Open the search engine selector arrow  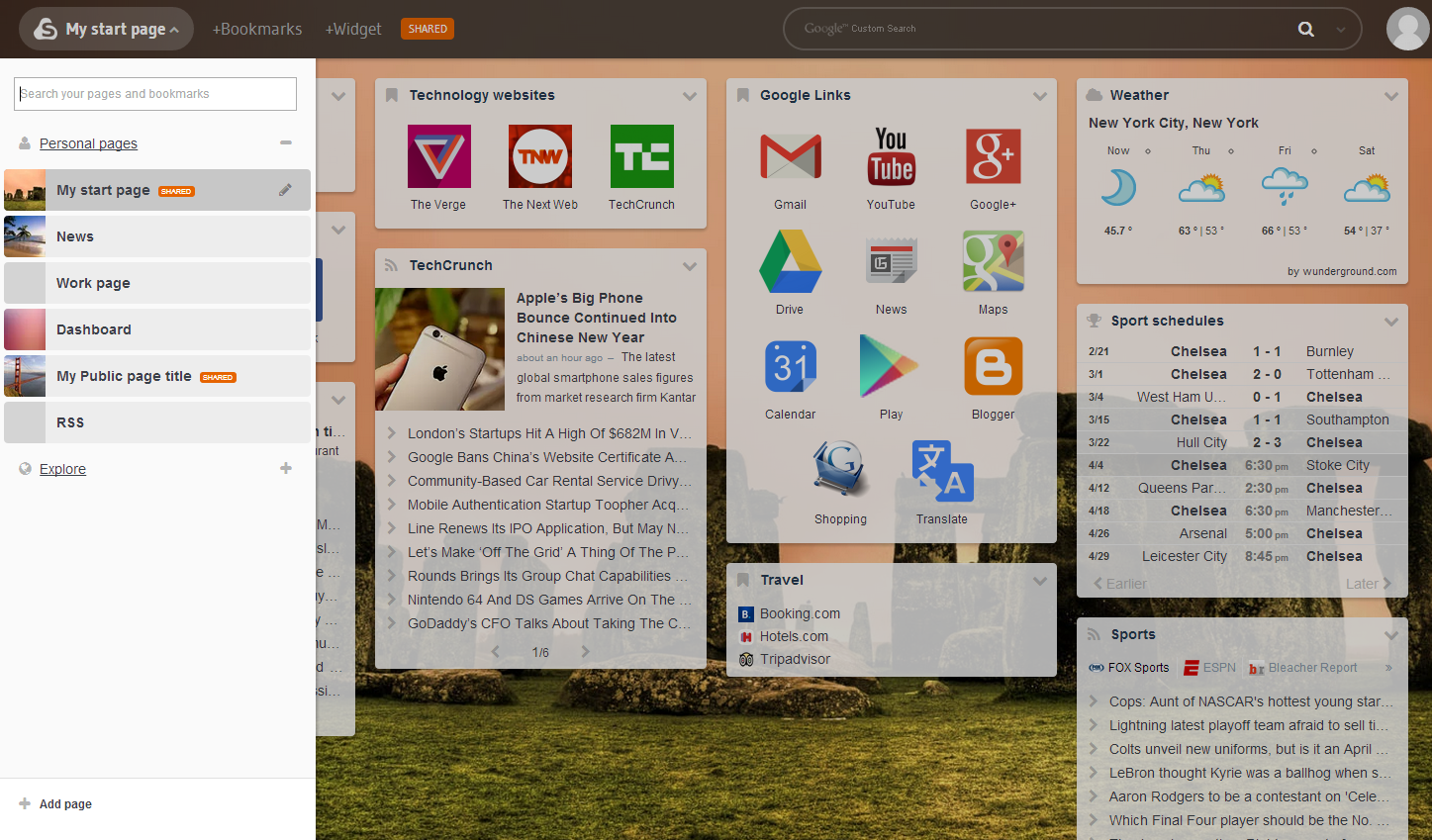coord(1339,29)
